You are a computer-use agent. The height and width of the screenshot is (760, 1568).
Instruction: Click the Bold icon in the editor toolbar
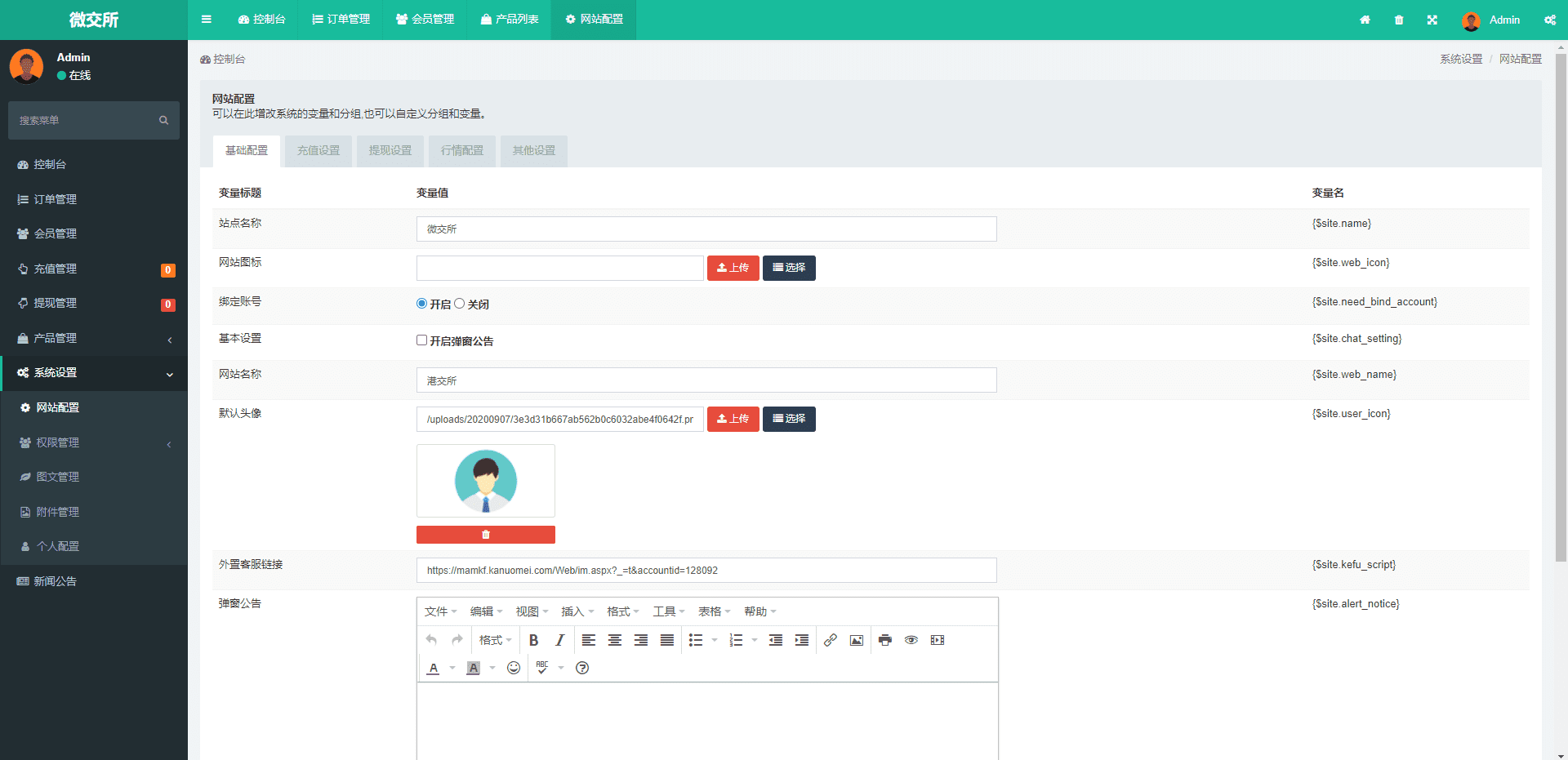click(x=533, y=641)
